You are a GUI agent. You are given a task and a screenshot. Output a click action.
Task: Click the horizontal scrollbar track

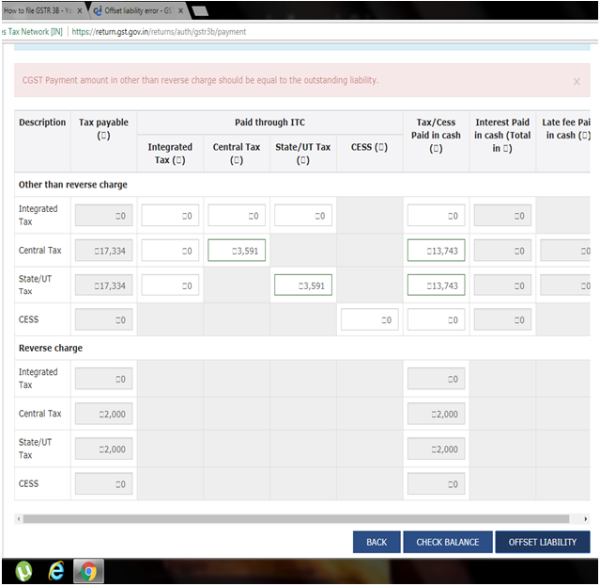(x=300, y=519)
